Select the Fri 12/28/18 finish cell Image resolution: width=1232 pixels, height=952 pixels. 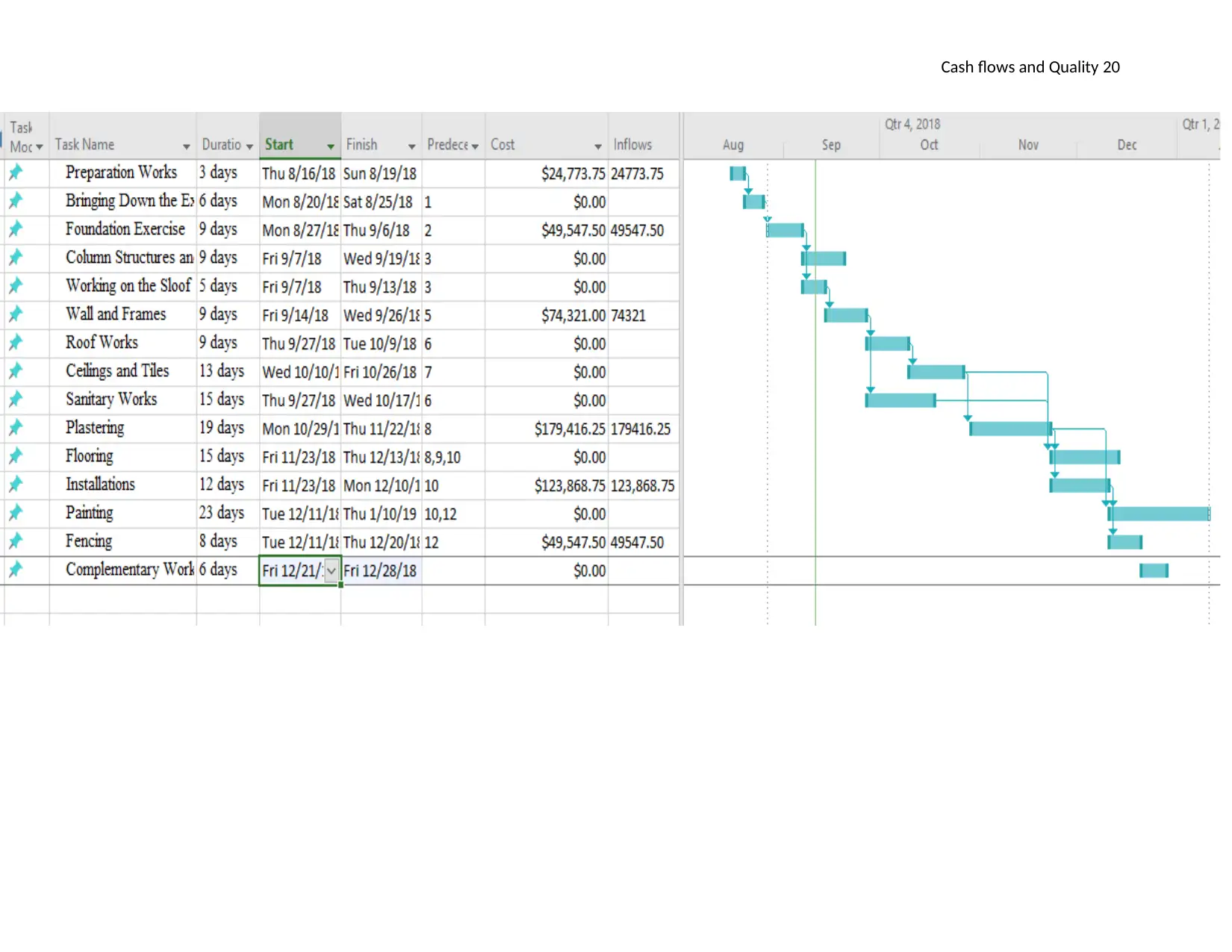click(x=382, y=570)
